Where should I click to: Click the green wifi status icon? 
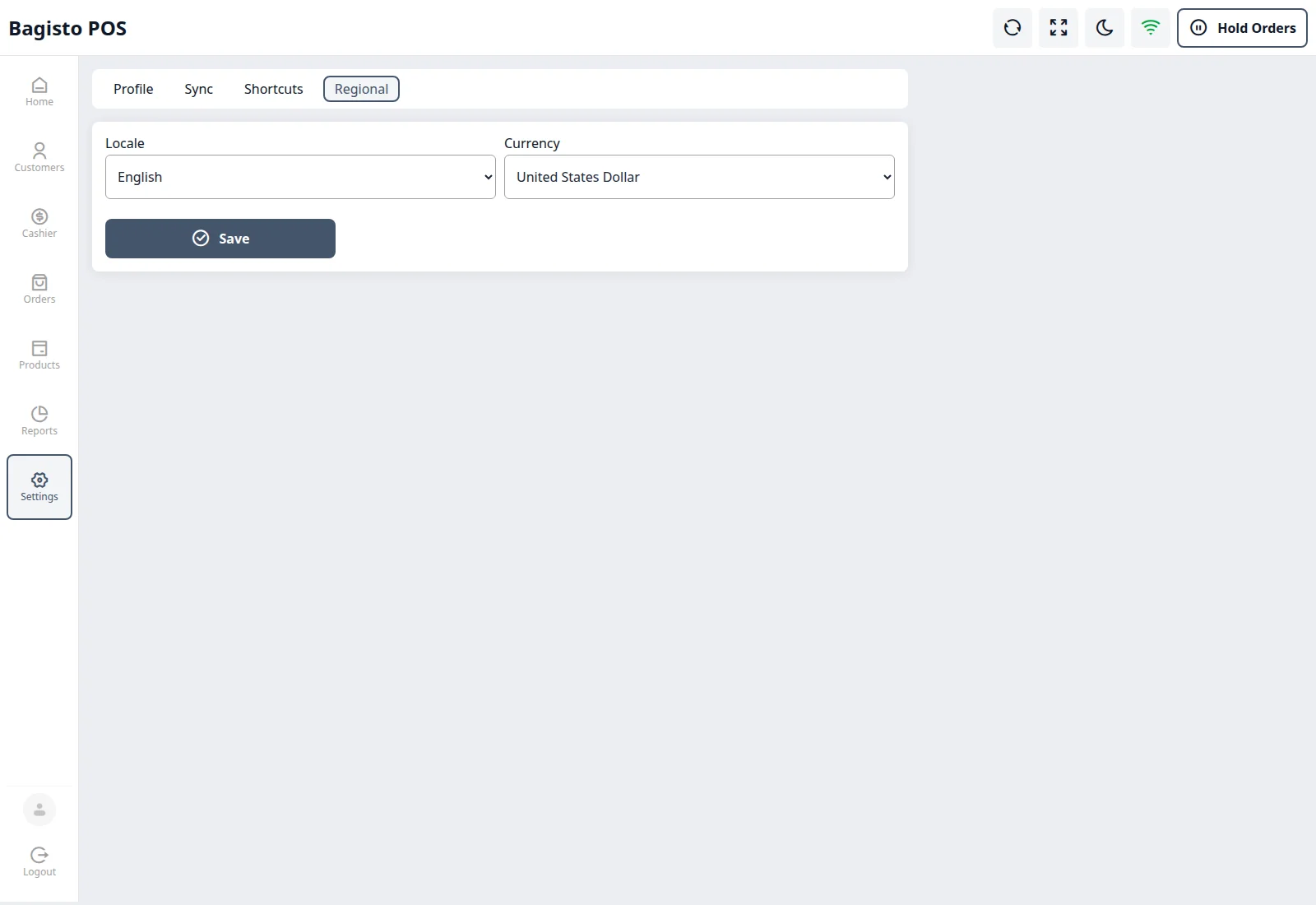click(1151, 28)
